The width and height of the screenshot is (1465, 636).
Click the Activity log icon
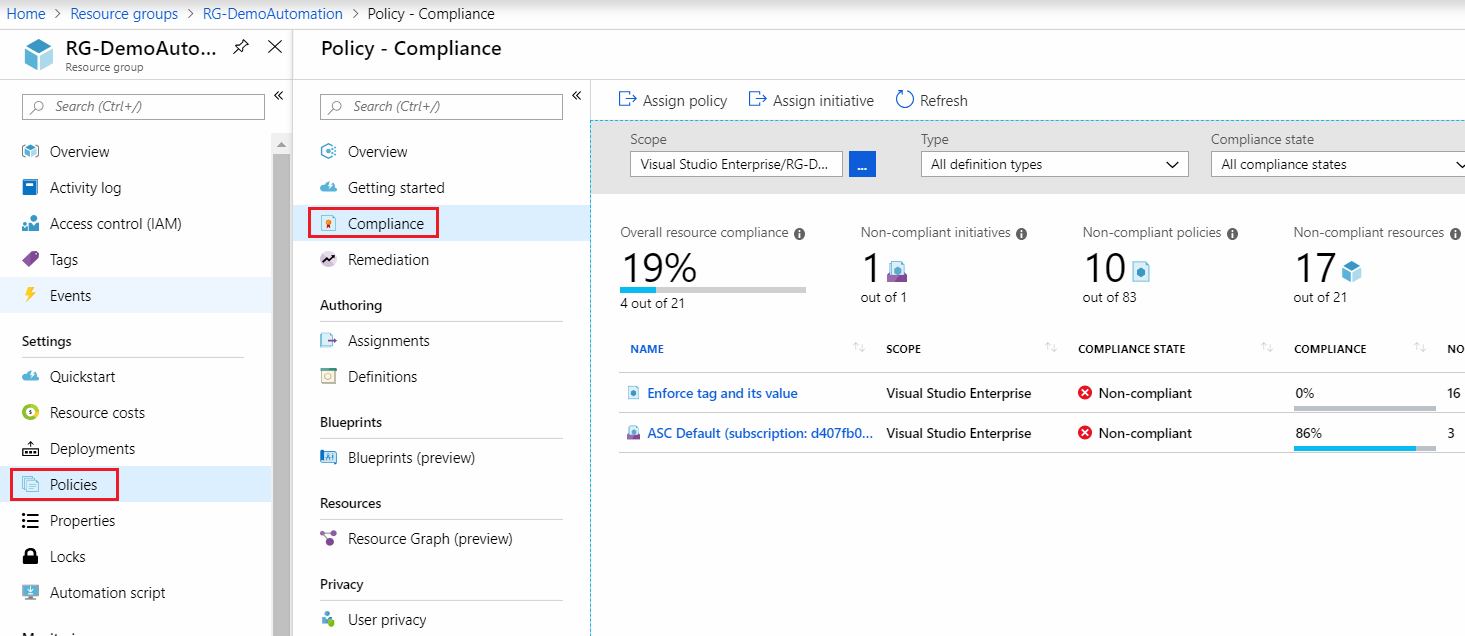pyautogui.click(x=31, y=188)
